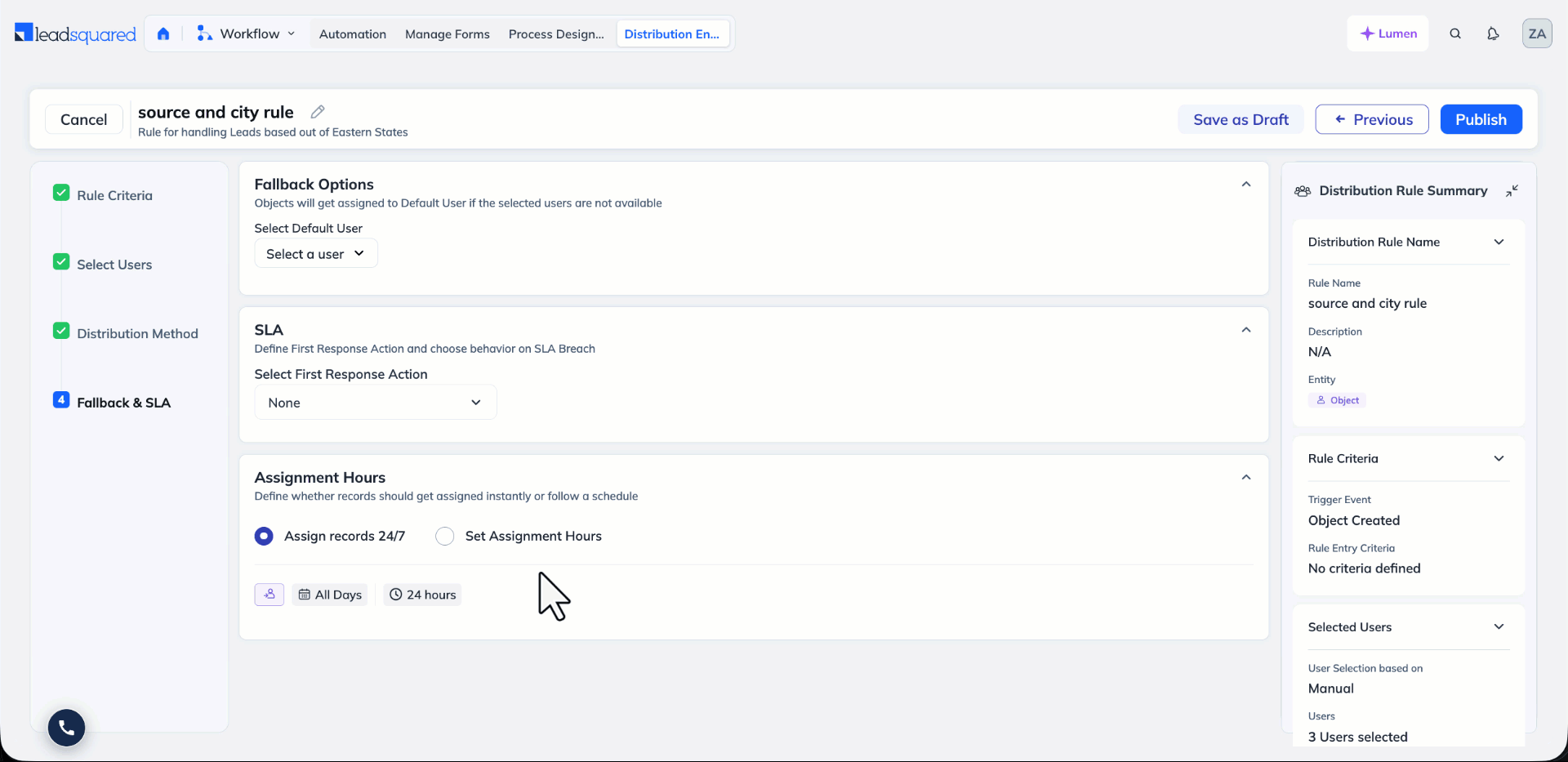Click the floating phone call icon
The height and width of the screenshot is (762, 1568).
[66, 727]
